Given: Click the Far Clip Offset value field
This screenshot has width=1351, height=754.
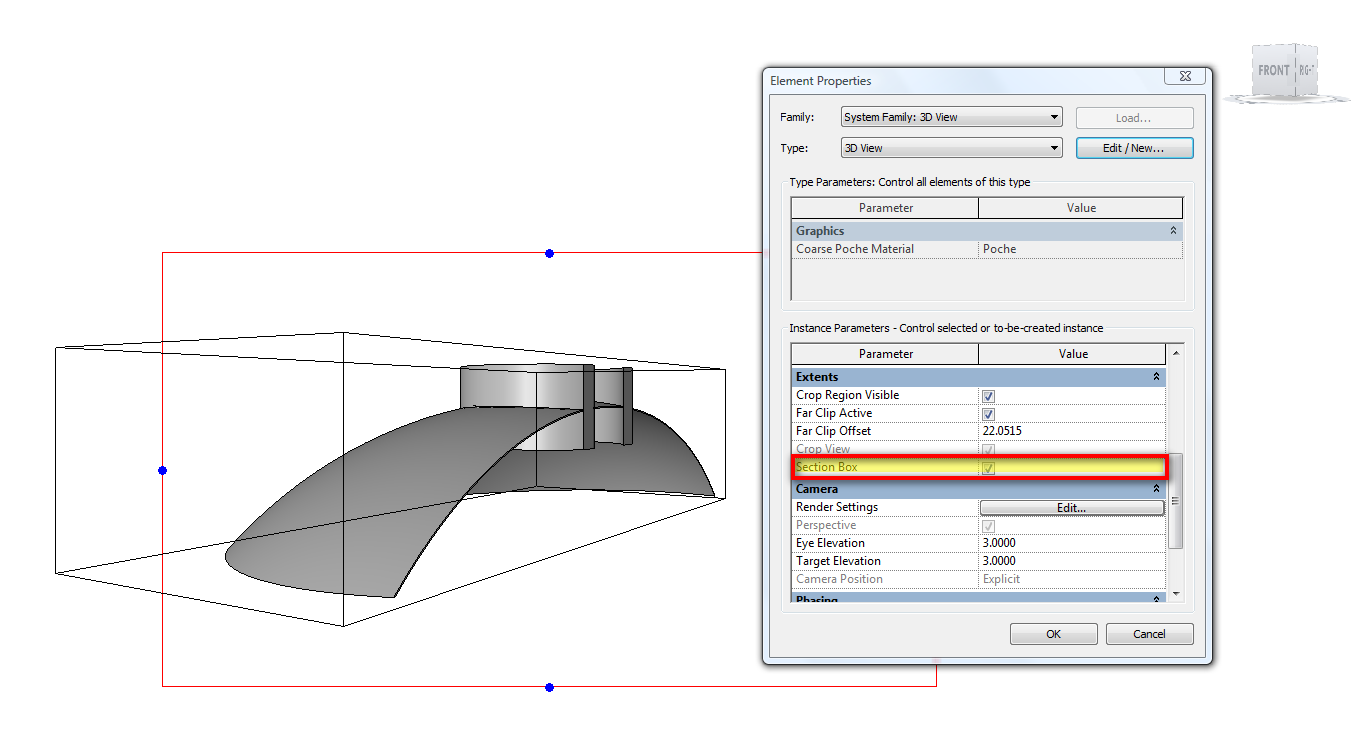Looking at the screenshot, I should (x=1071, y=431).
